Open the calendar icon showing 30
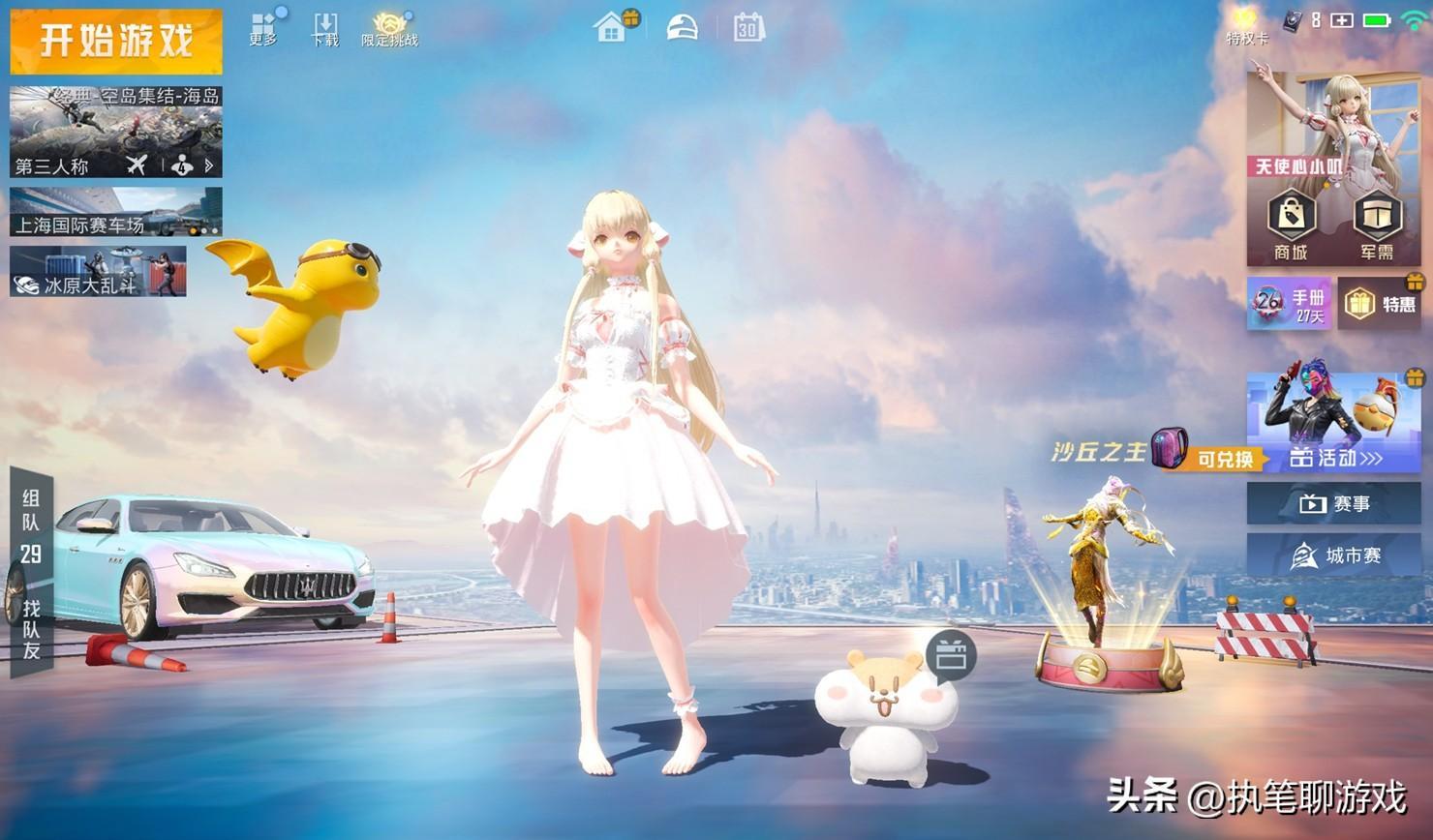The width and height of the screenshot is (1433, 840). pyautogui.click(x=747, y=28)
